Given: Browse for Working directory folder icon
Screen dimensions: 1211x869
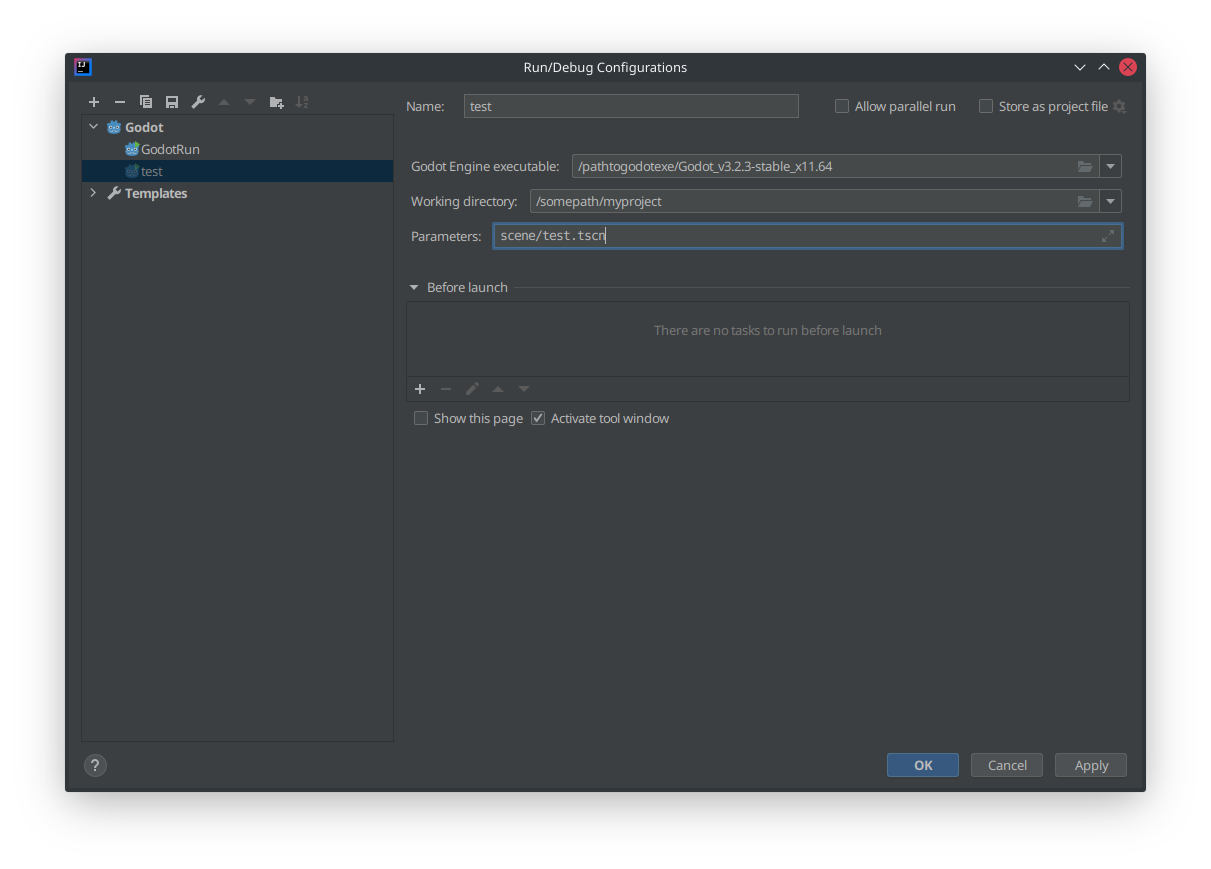Looking at the screenshot, I should point(1085,201).
